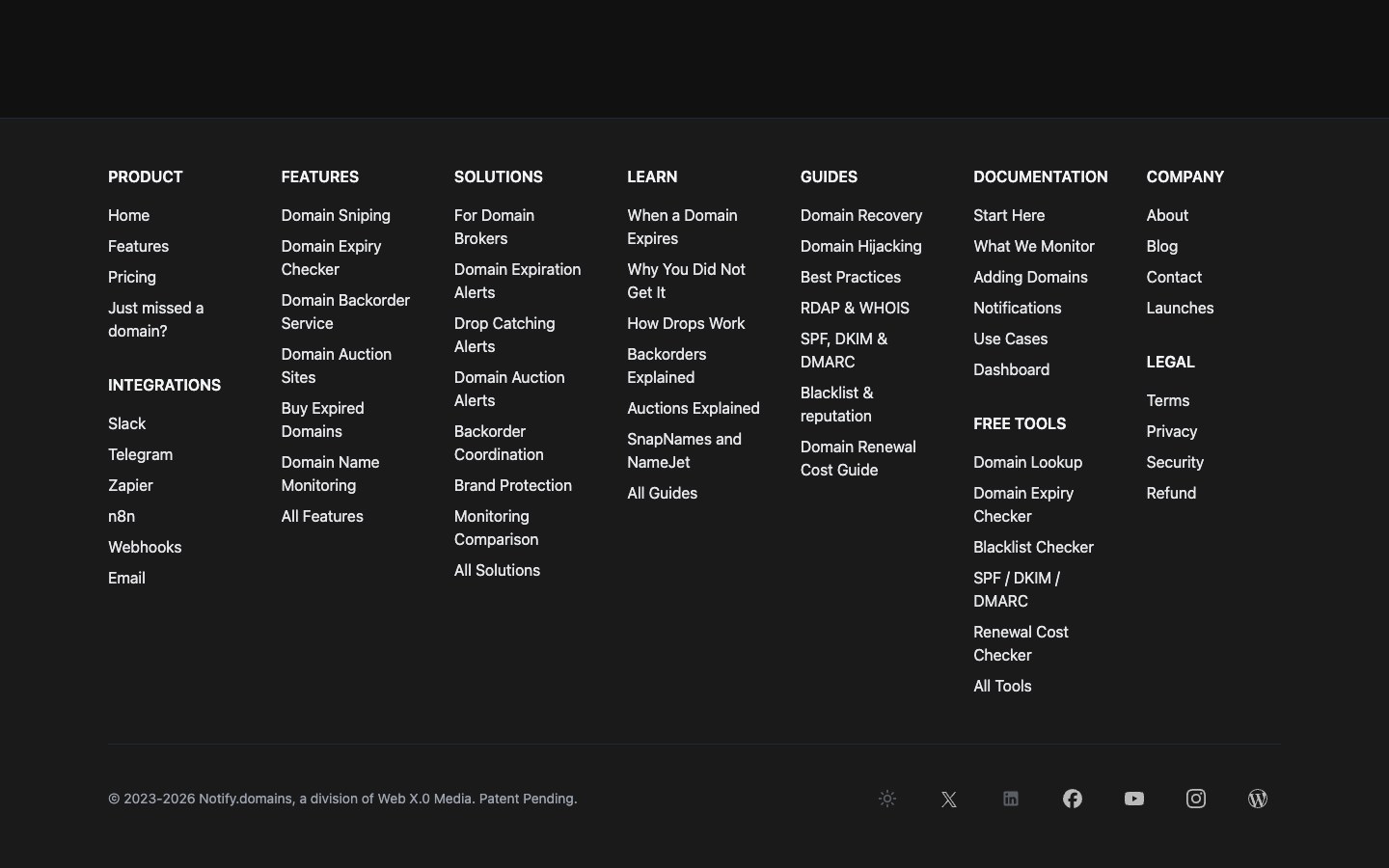Open the Buy Expired Domains link

pos(322,420)
